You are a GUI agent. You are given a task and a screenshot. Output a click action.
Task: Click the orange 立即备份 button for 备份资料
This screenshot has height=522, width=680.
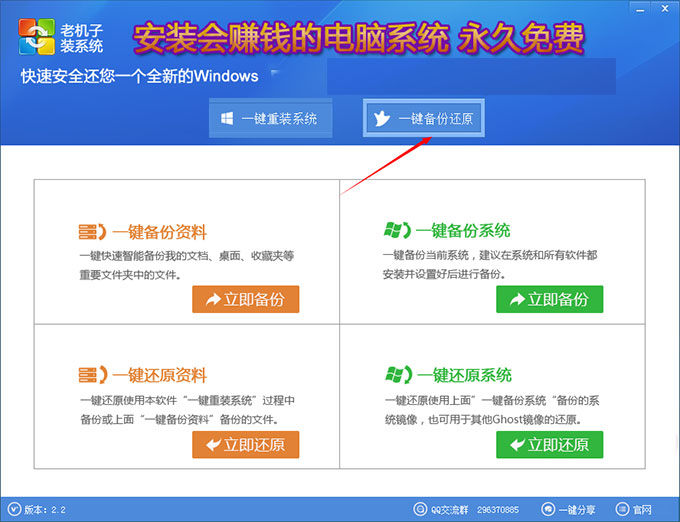(245, 299)
